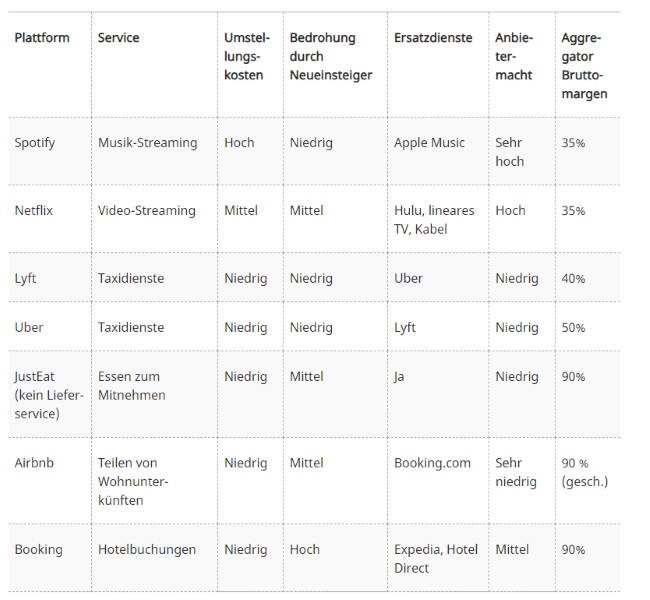Screen dimensions: 650x600
Task: Select the Airbnb platform cell
Action: click(x=34, y=463)
